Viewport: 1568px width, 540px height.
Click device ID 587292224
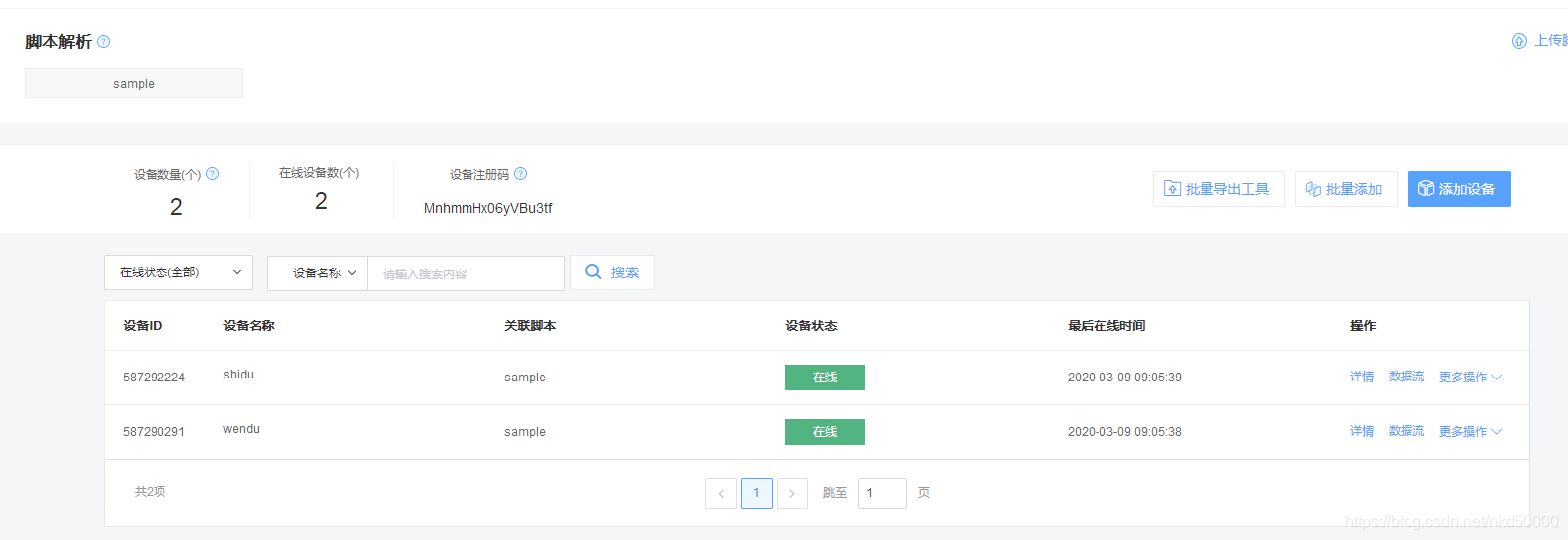click(154, 378)
